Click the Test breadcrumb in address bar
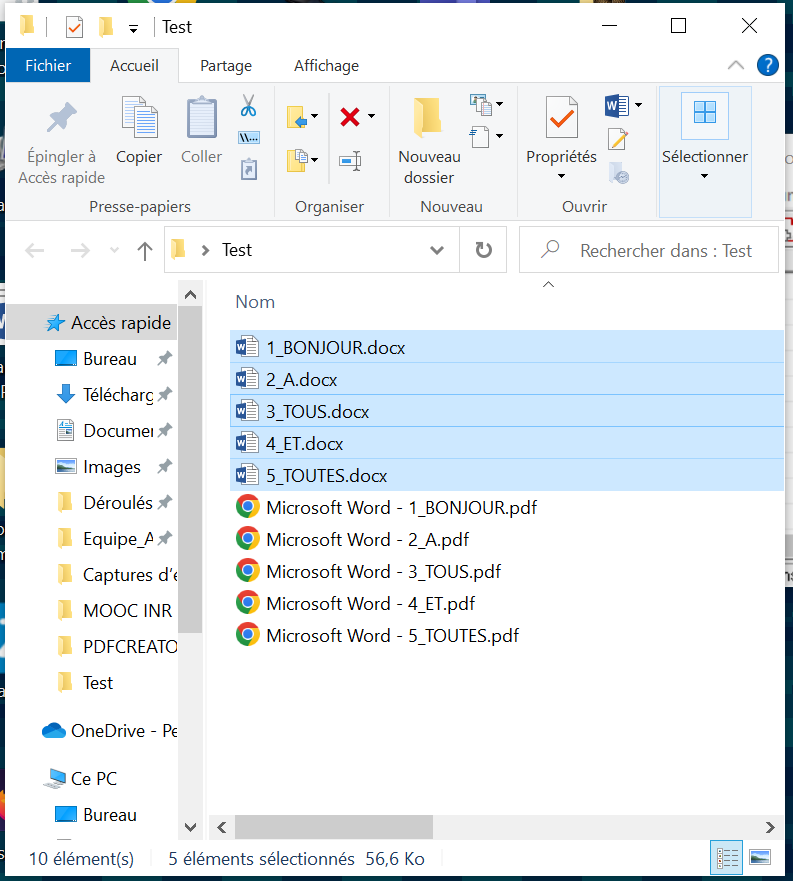The image size is (793, 881). [237, 250]
